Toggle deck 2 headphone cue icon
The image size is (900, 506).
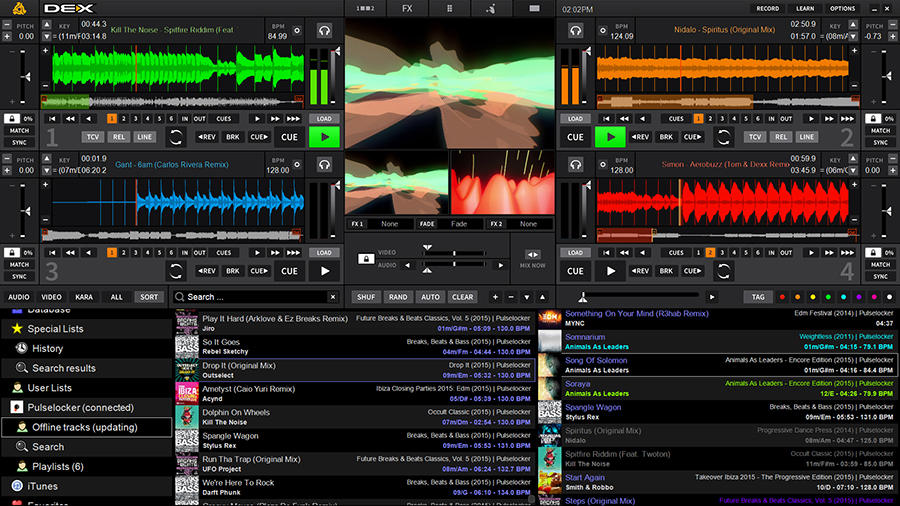576,30
